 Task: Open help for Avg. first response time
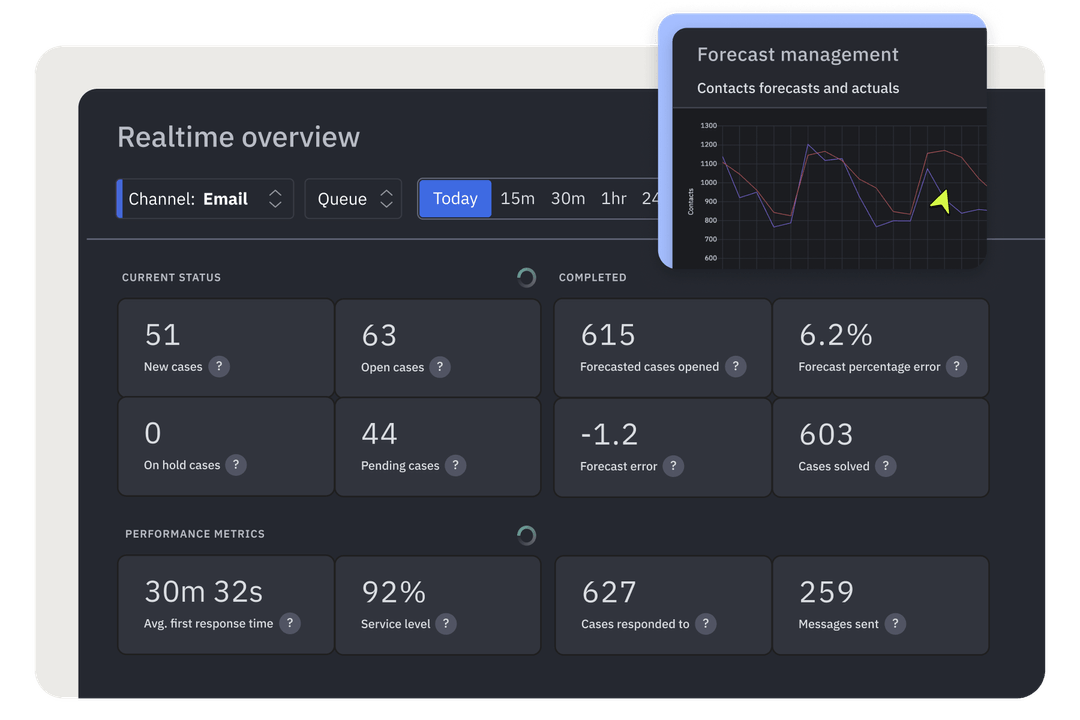pos(290,624)
